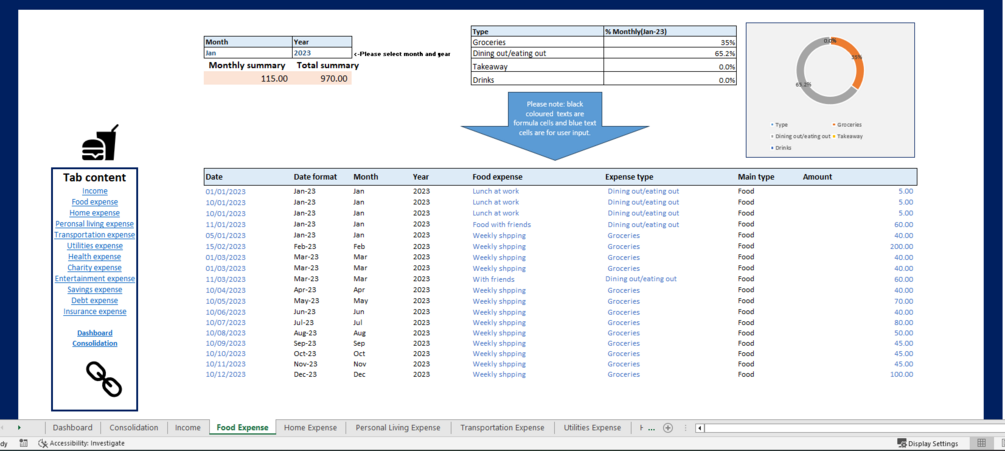Follow the Savings expense link
The width and height of the screenshot is (1005, 451).
coord(95,289)
